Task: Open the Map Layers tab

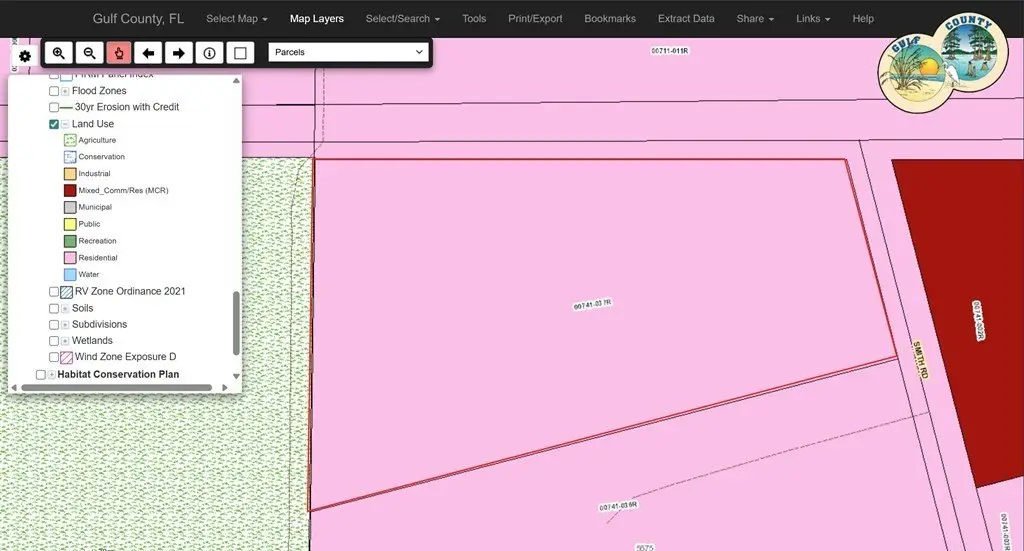Action: click(x=316, y=18)
